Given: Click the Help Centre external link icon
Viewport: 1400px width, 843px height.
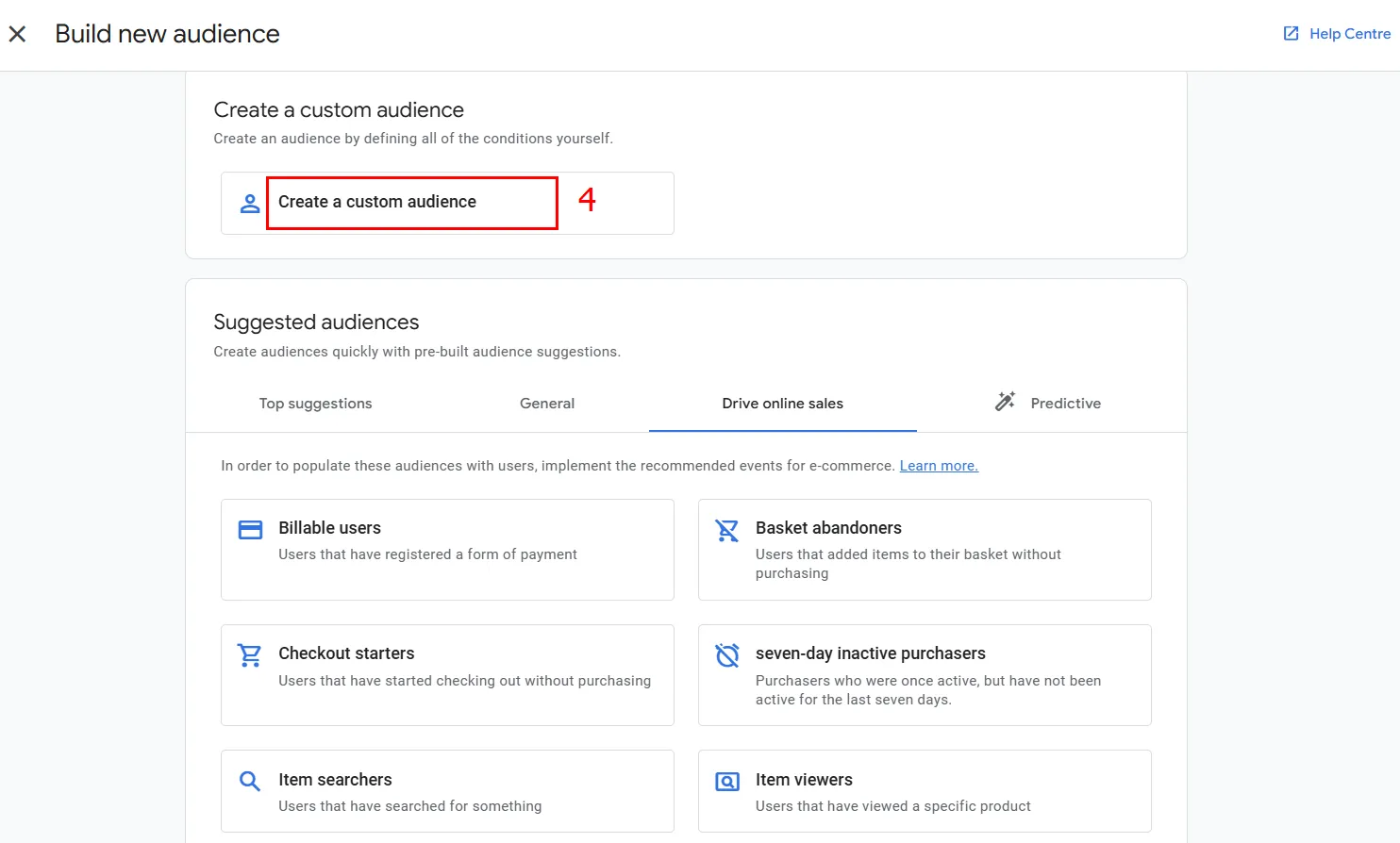Looking at the screenshot, I should (1291, 34).
